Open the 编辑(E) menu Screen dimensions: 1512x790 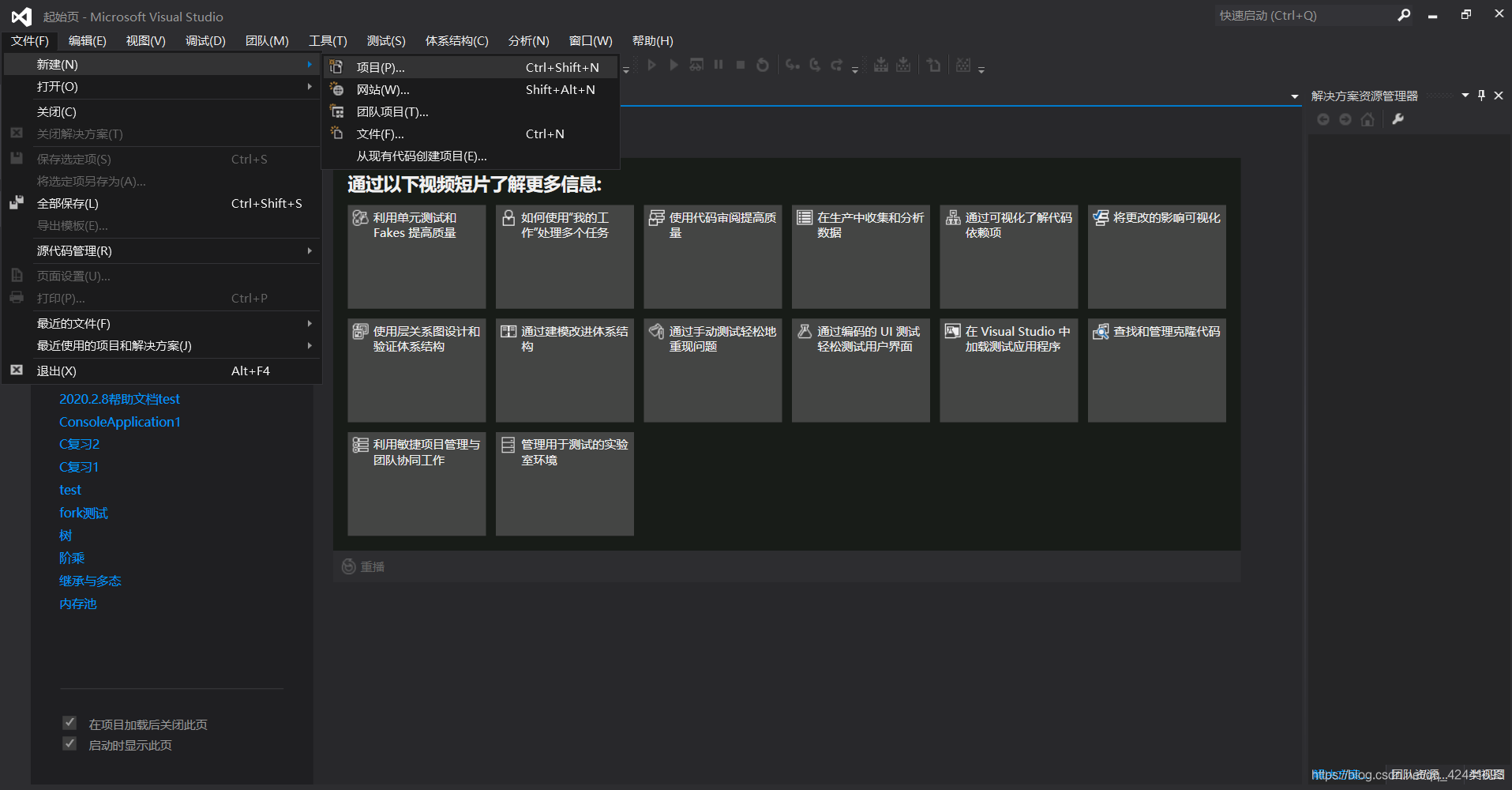click(87, 41)
